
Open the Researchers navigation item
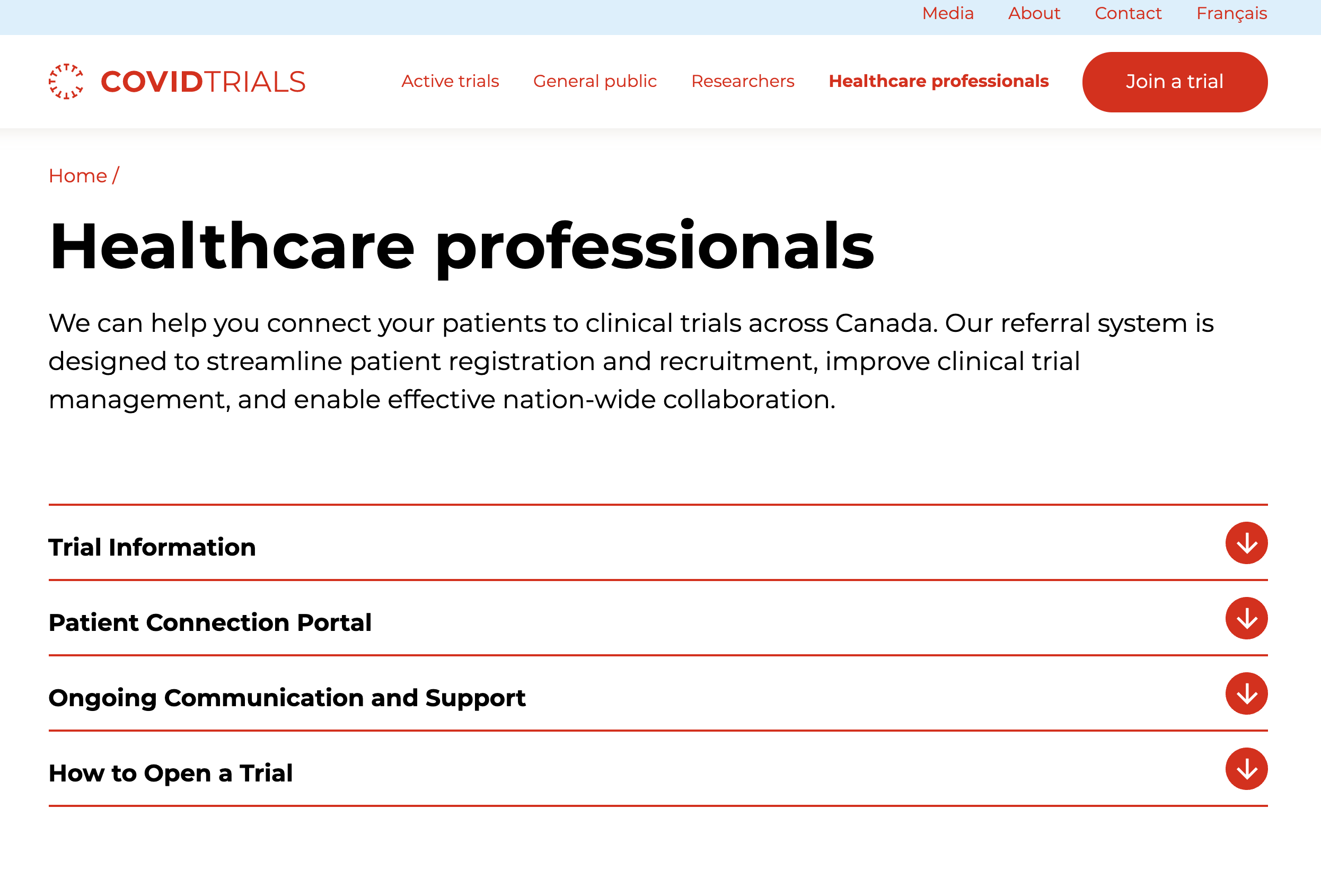pyautogui.click(x=742, y=81)
